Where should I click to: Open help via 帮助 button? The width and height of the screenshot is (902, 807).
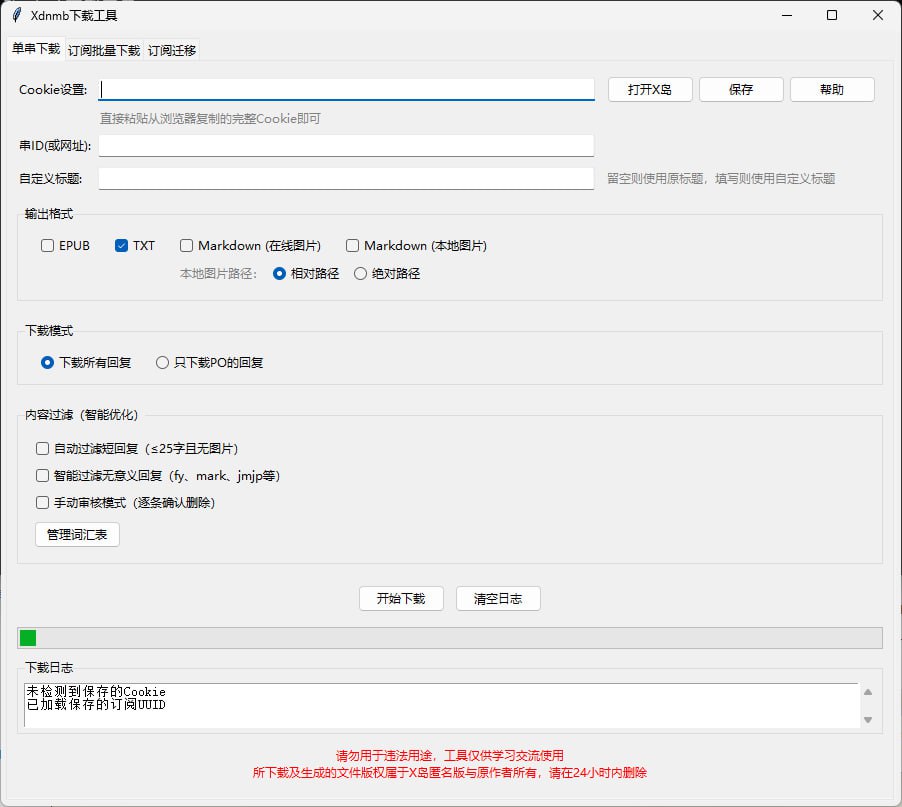(x=831, y=89)
